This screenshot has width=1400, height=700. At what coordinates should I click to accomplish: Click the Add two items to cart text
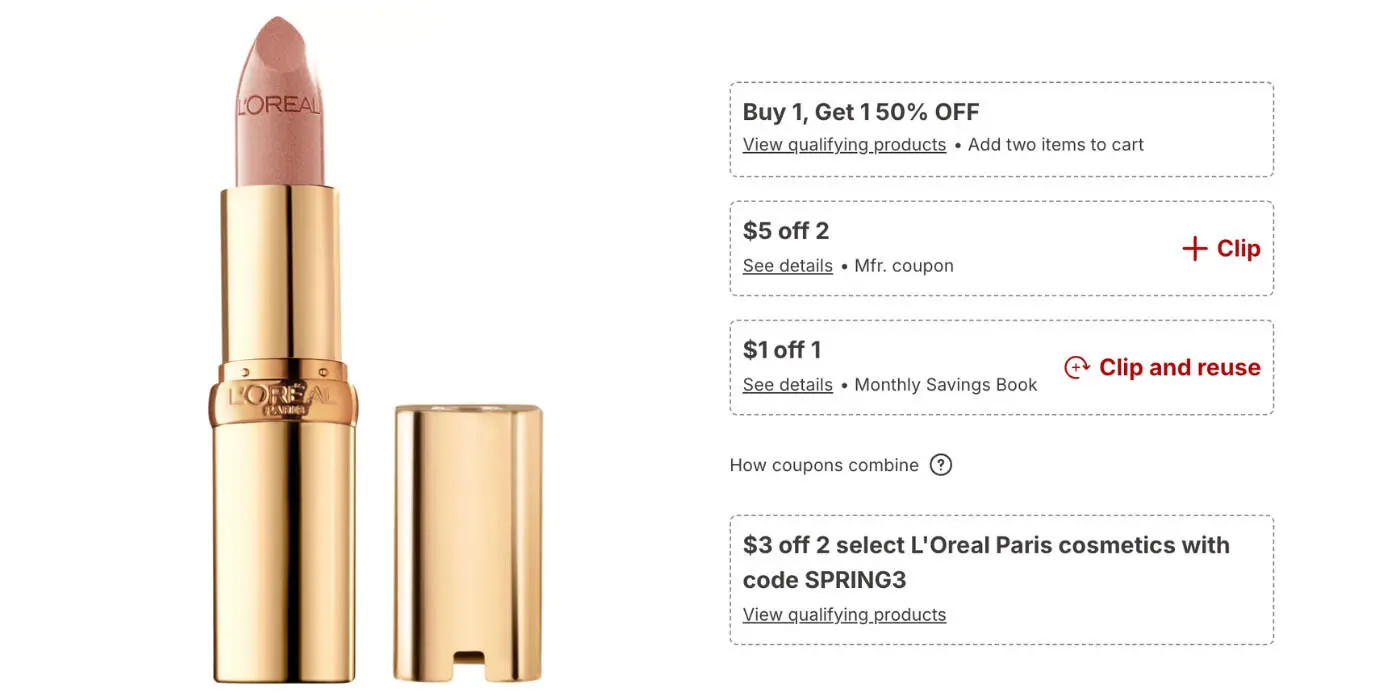click(x=1055, y=145)
